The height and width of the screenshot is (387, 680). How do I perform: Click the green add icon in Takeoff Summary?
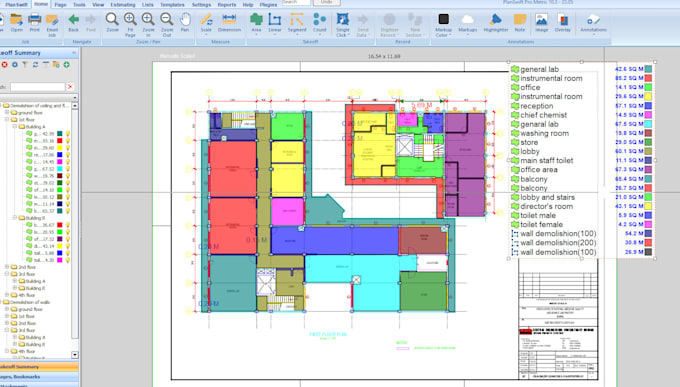tap(66, 65)
